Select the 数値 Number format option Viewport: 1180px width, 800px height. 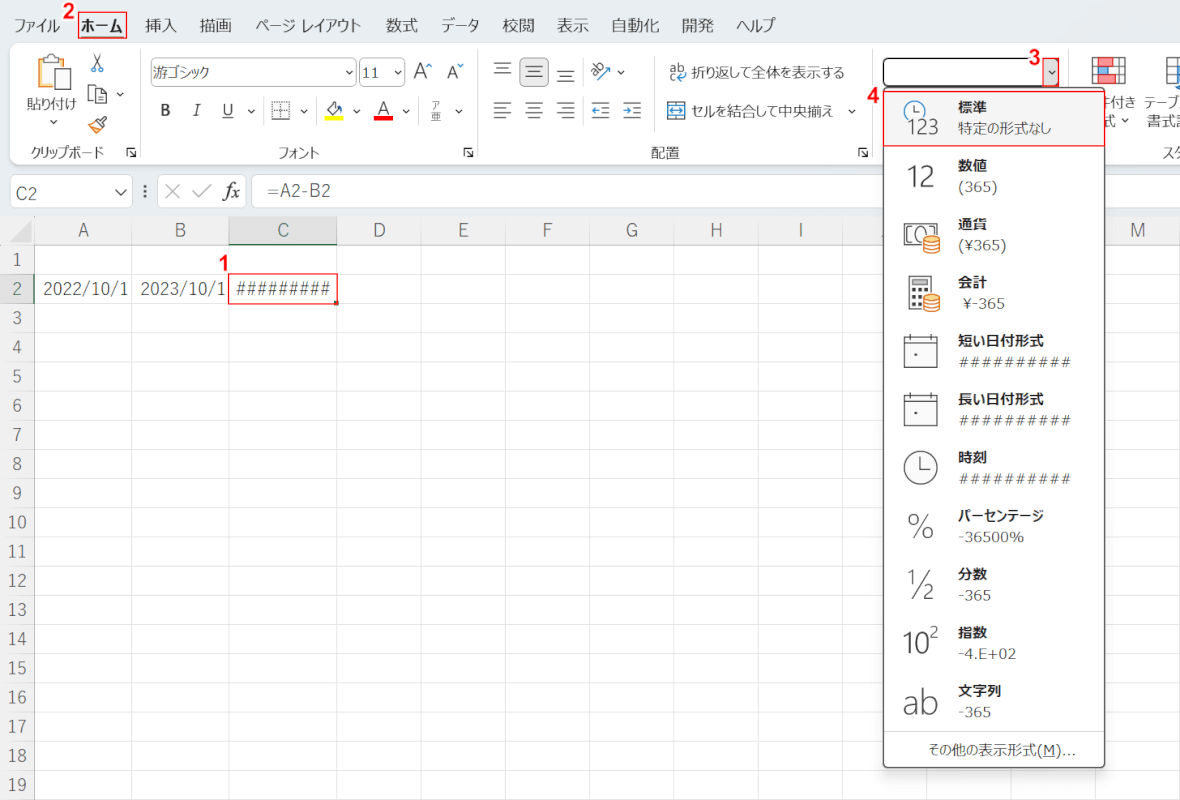click(x=994, y=176)
